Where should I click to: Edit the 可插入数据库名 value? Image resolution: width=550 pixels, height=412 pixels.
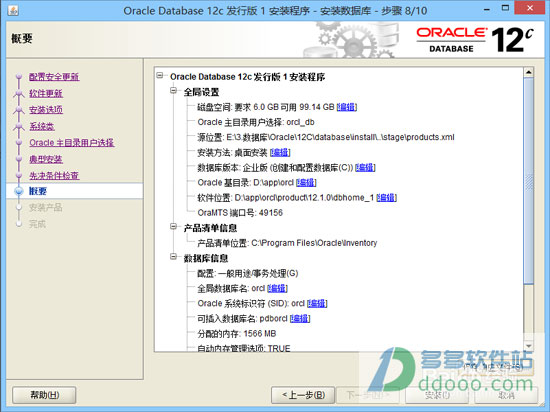[x=300, y=319]
